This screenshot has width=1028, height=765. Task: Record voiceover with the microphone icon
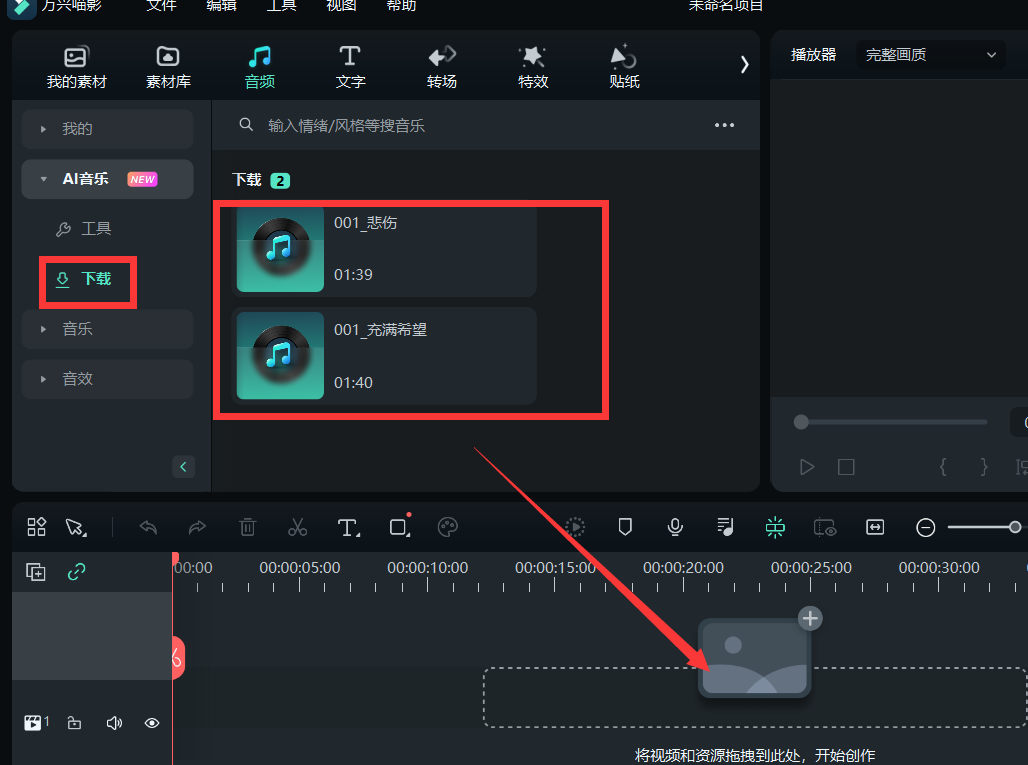pos(675,527)
